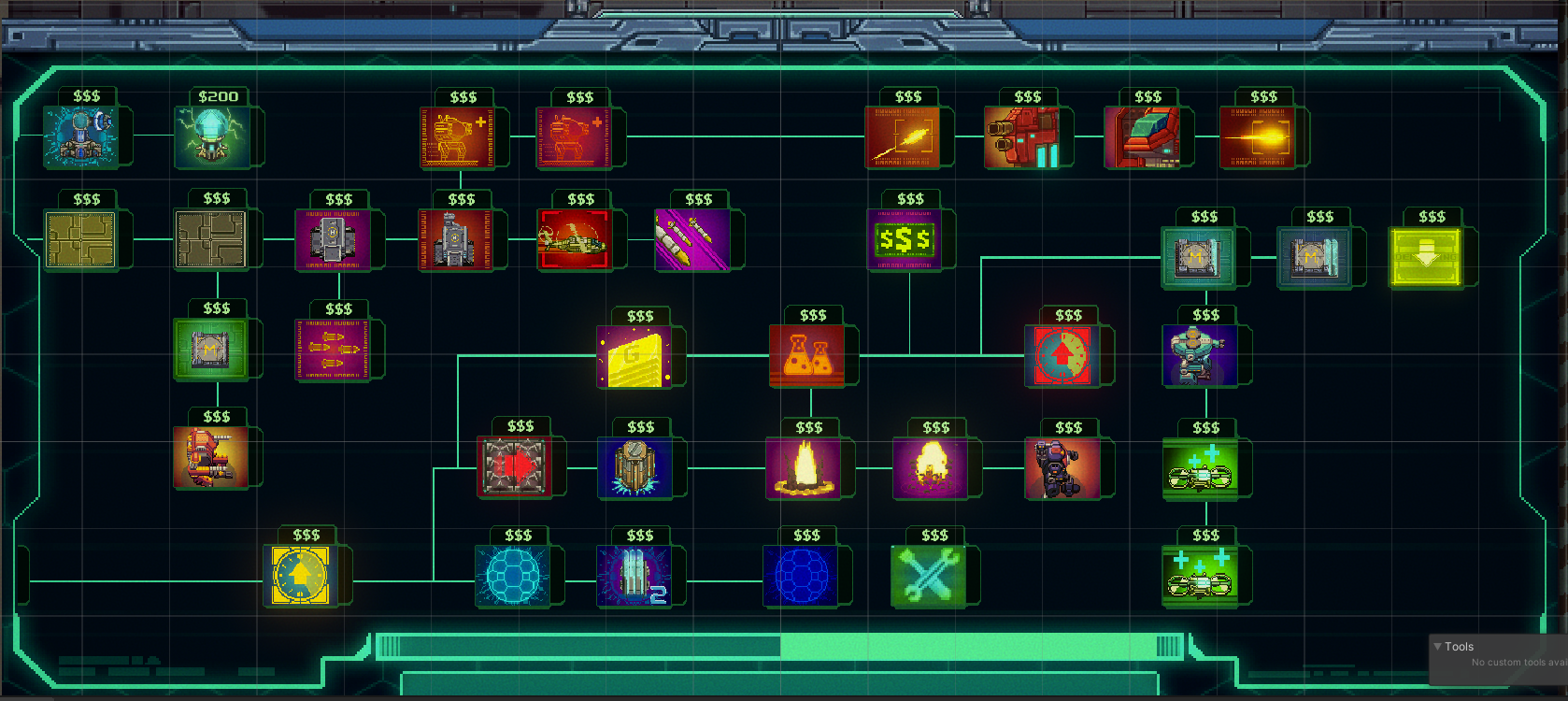Buy the $200 green lightning tower upgrade

[212, 136]
